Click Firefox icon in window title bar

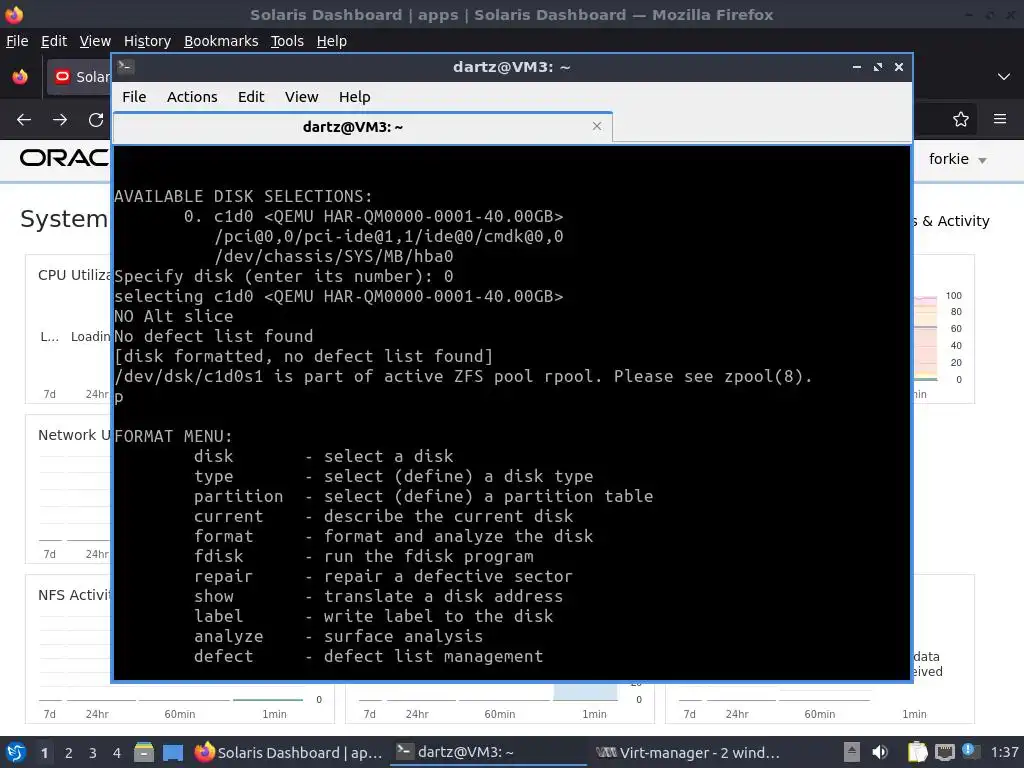(14, 14)
